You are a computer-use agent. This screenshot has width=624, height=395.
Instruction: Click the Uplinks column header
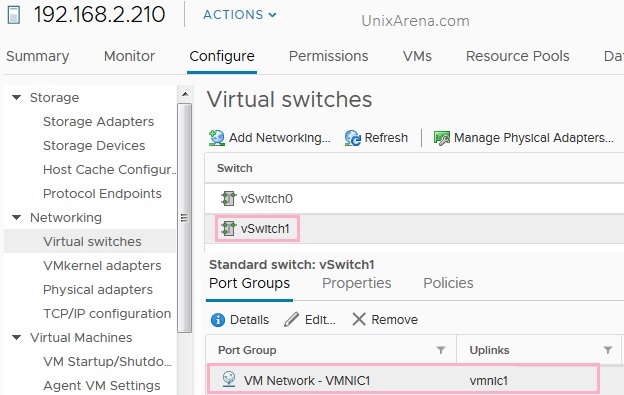click(x=489, y=350)
